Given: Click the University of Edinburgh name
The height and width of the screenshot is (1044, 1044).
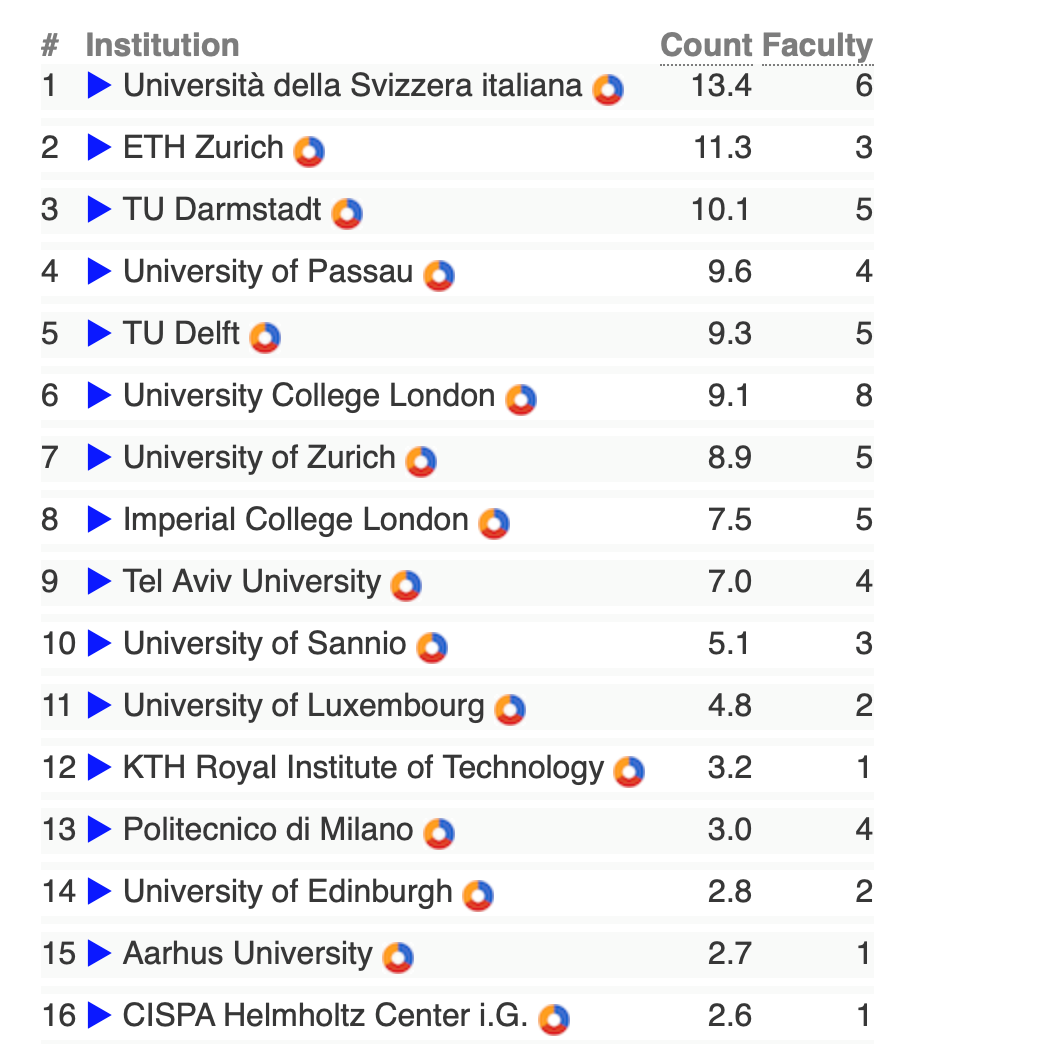Looking at the screenshot, I should (287, 892).
